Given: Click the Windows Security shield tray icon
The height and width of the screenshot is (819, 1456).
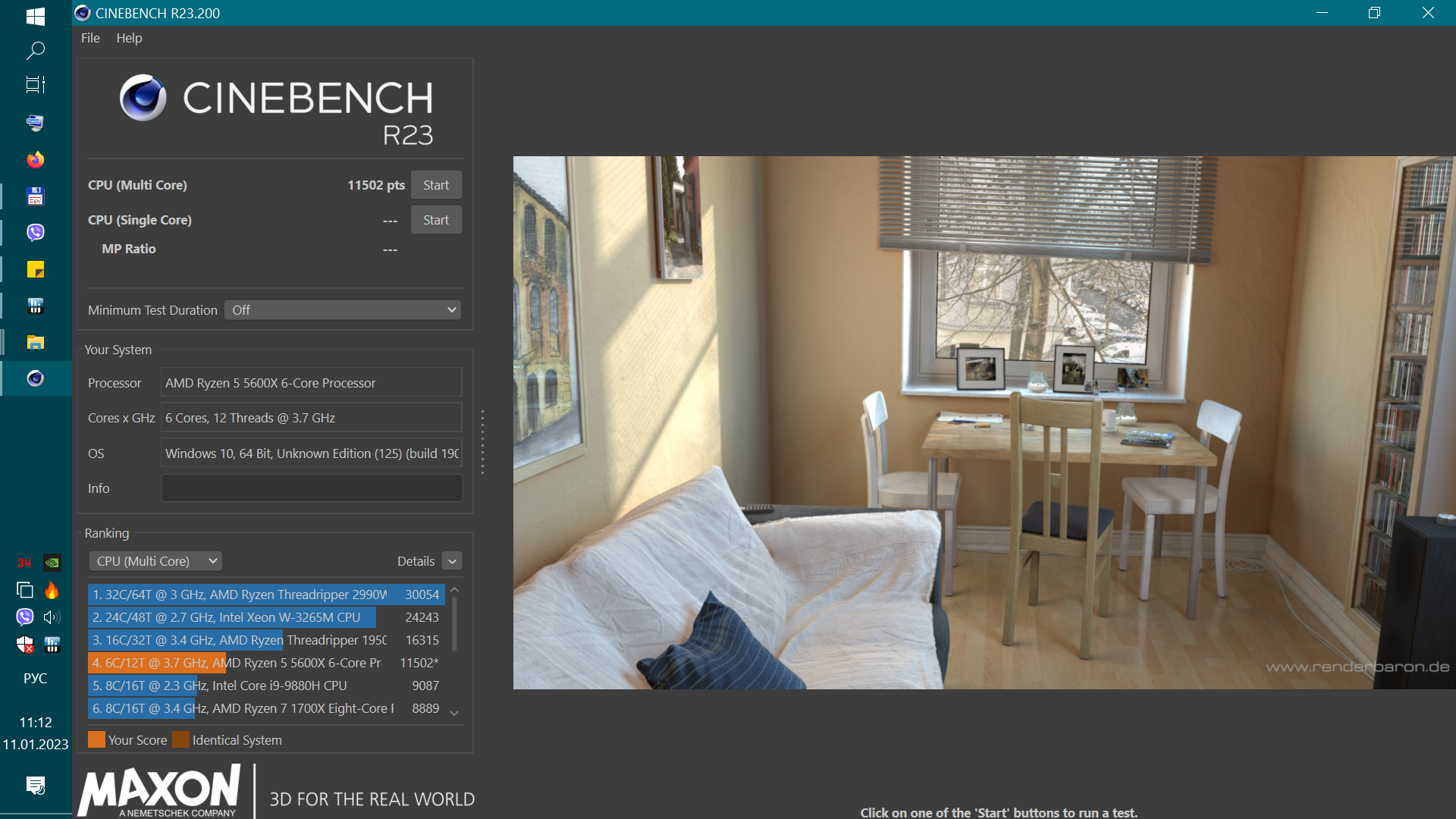Looking at the screenshot, I should 25,645.
